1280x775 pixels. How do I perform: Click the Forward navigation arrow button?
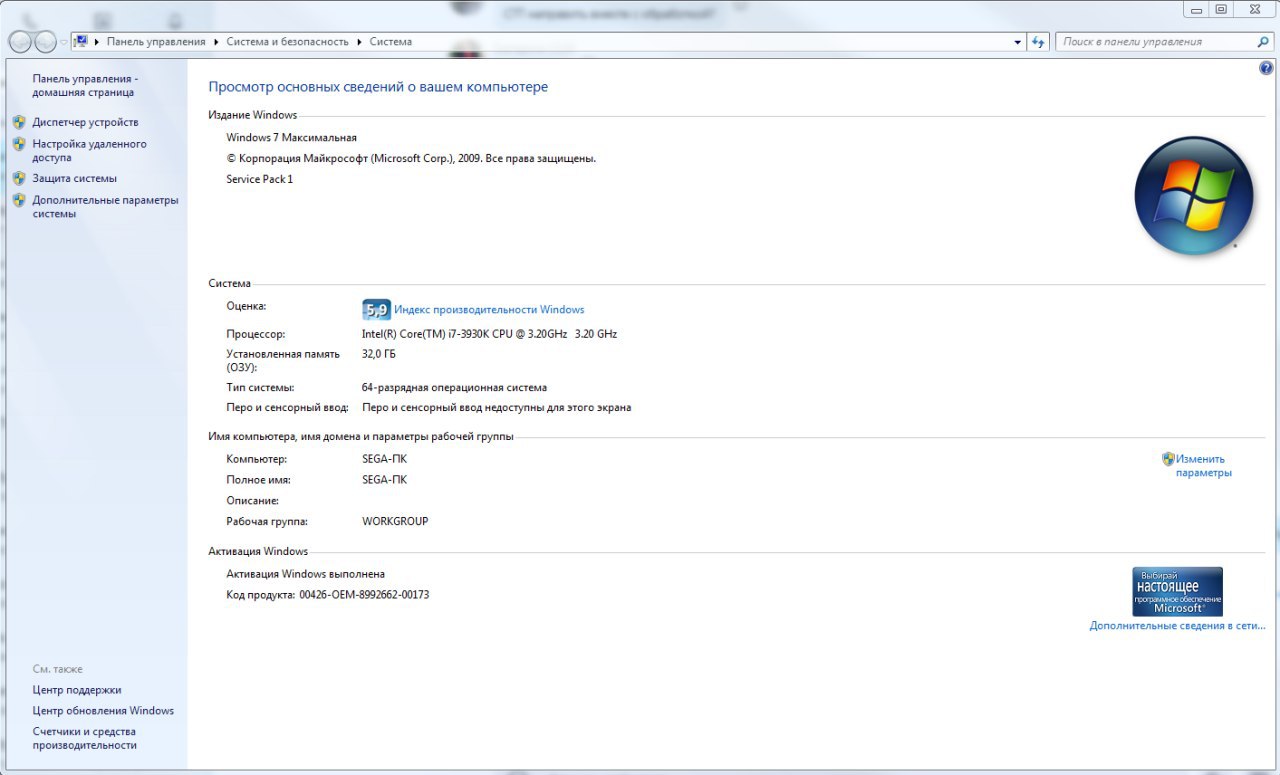(x=46, y=42)
